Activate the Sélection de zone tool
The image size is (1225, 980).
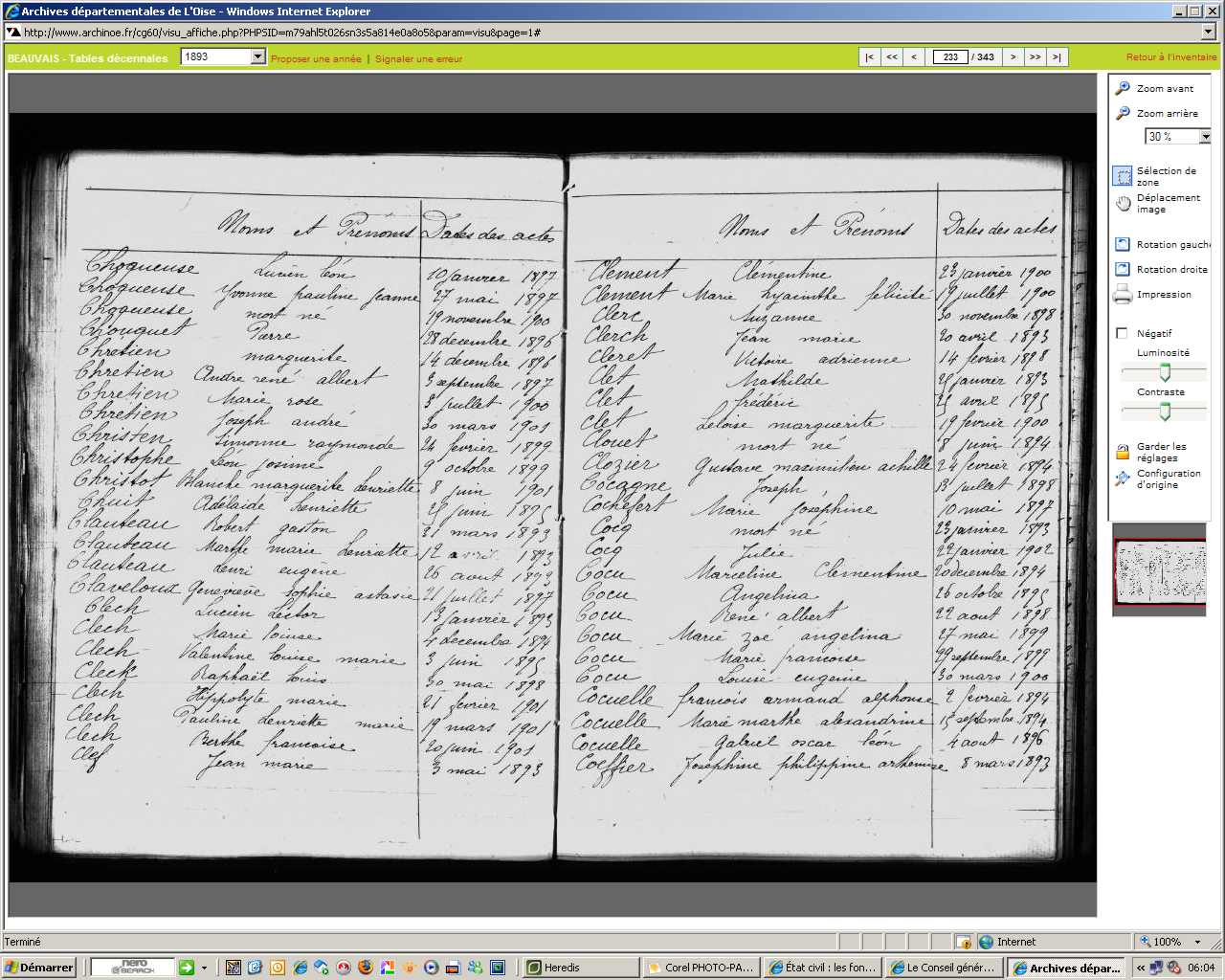[x=1123, y=176]
